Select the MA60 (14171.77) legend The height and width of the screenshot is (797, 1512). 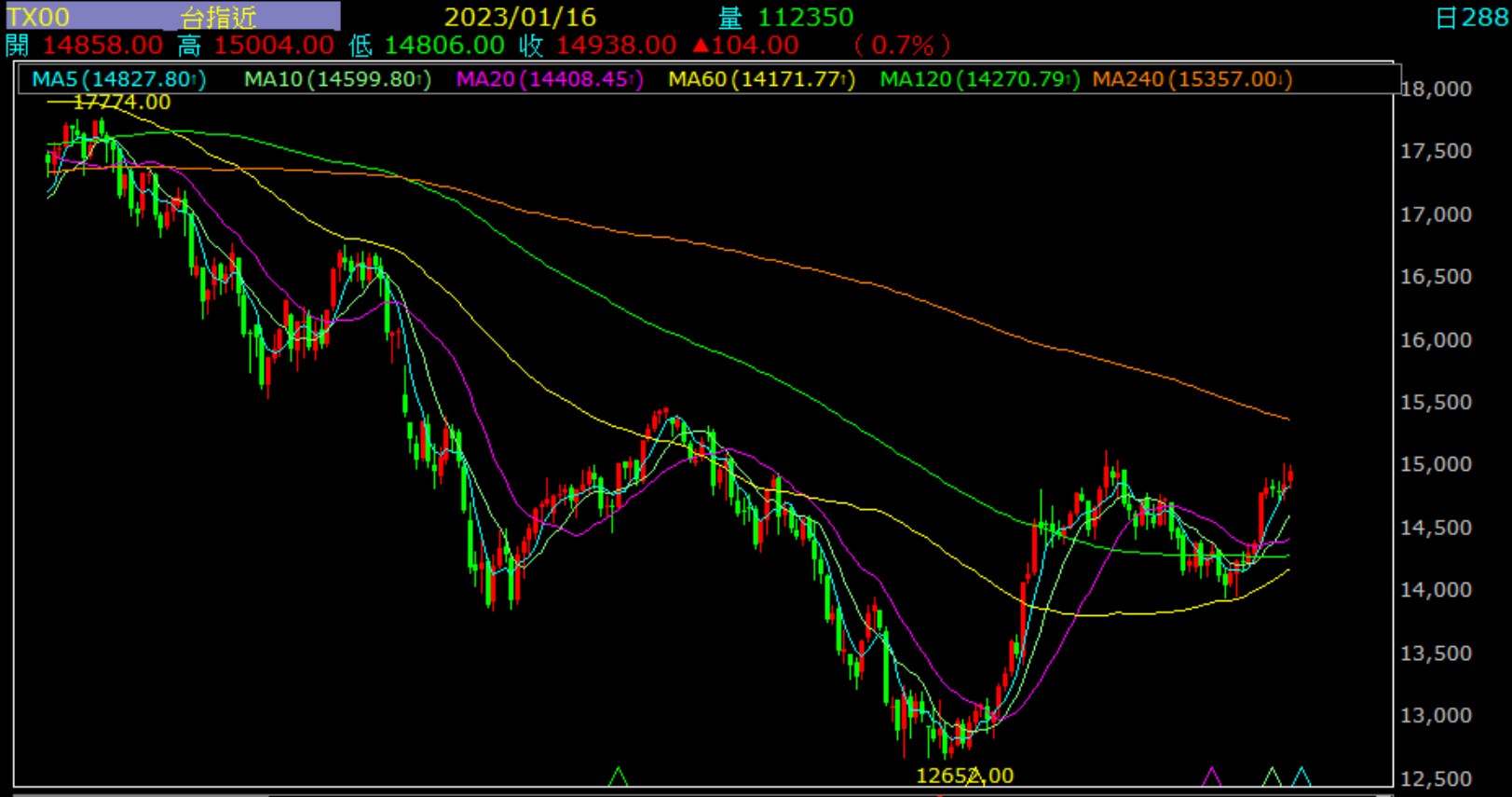761,79
